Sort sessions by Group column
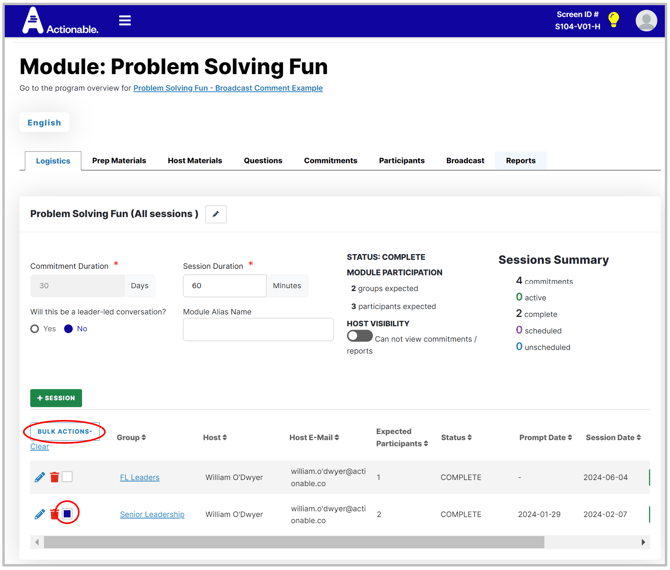This screenshot has width=670, height=570. click(131, 438)
